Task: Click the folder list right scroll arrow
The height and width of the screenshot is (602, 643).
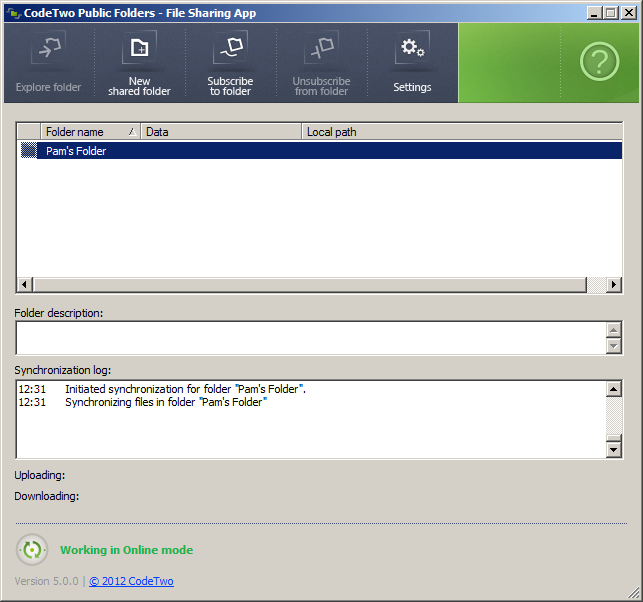Action: pos(613,284)
